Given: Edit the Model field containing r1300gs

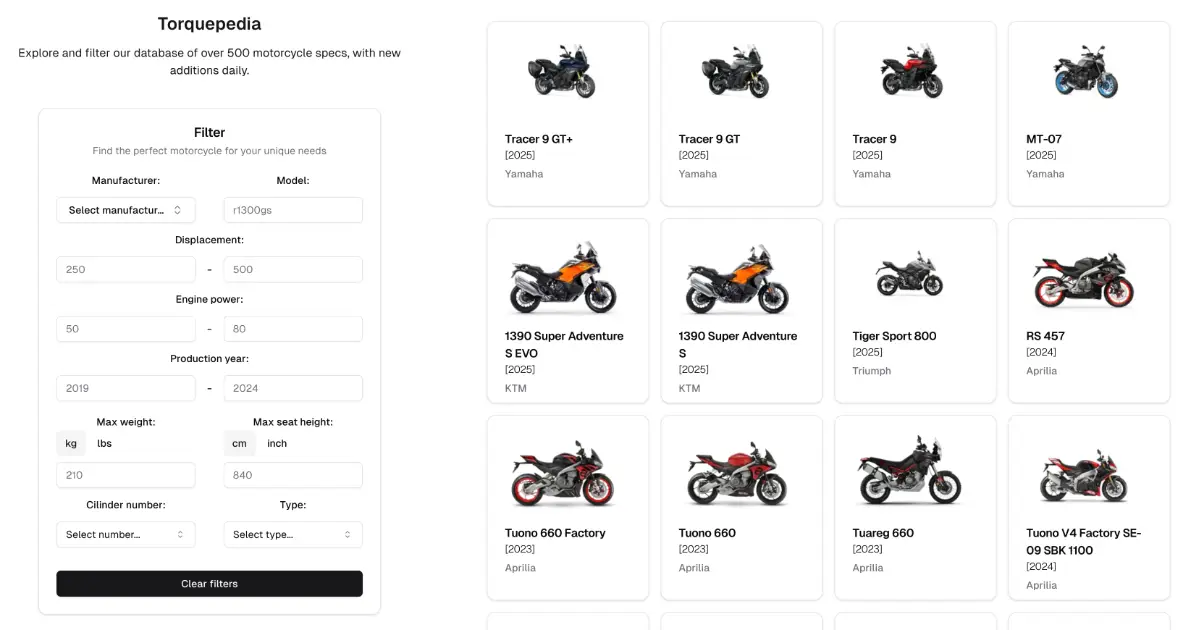Looking at the screenshot, I should [x=292, y=210].
